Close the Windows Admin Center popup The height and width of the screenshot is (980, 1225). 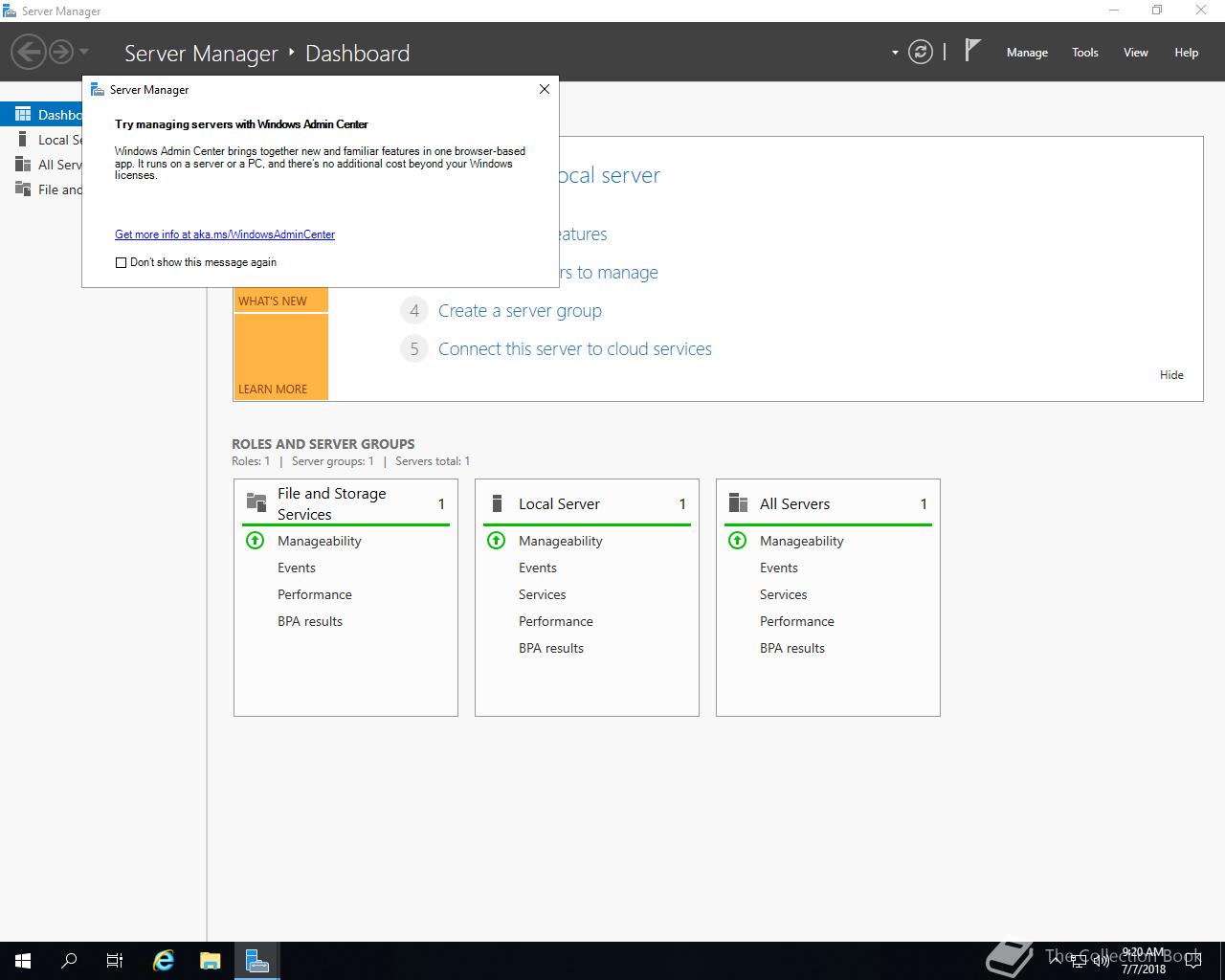coord(545,89)
